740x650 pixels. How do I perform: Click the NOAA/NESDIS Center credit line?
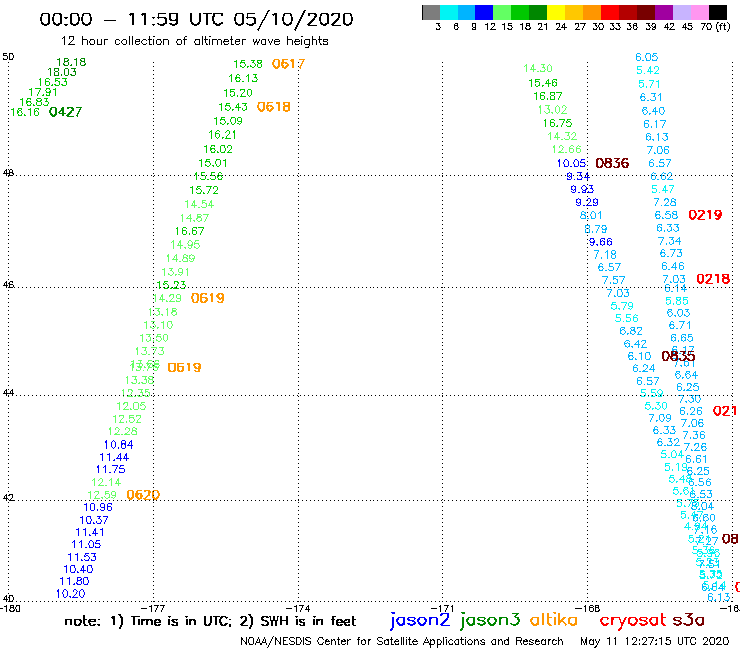[x=402, y=642]
